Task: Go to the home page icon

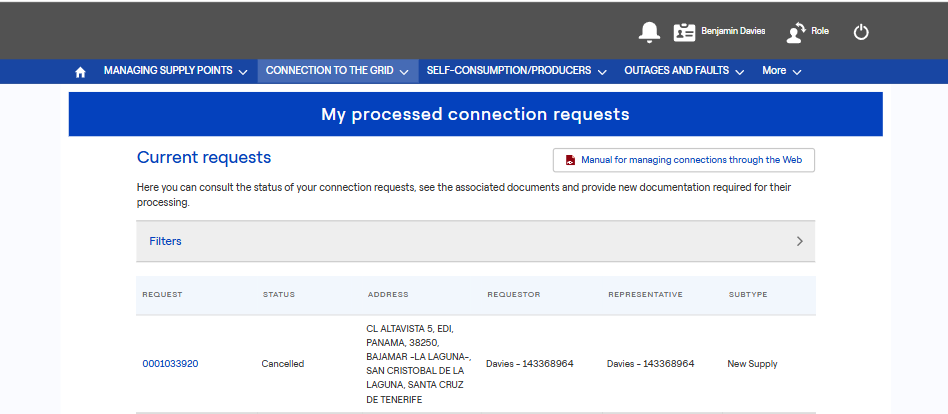Action: pyautogui.click(x=81, y=72)
